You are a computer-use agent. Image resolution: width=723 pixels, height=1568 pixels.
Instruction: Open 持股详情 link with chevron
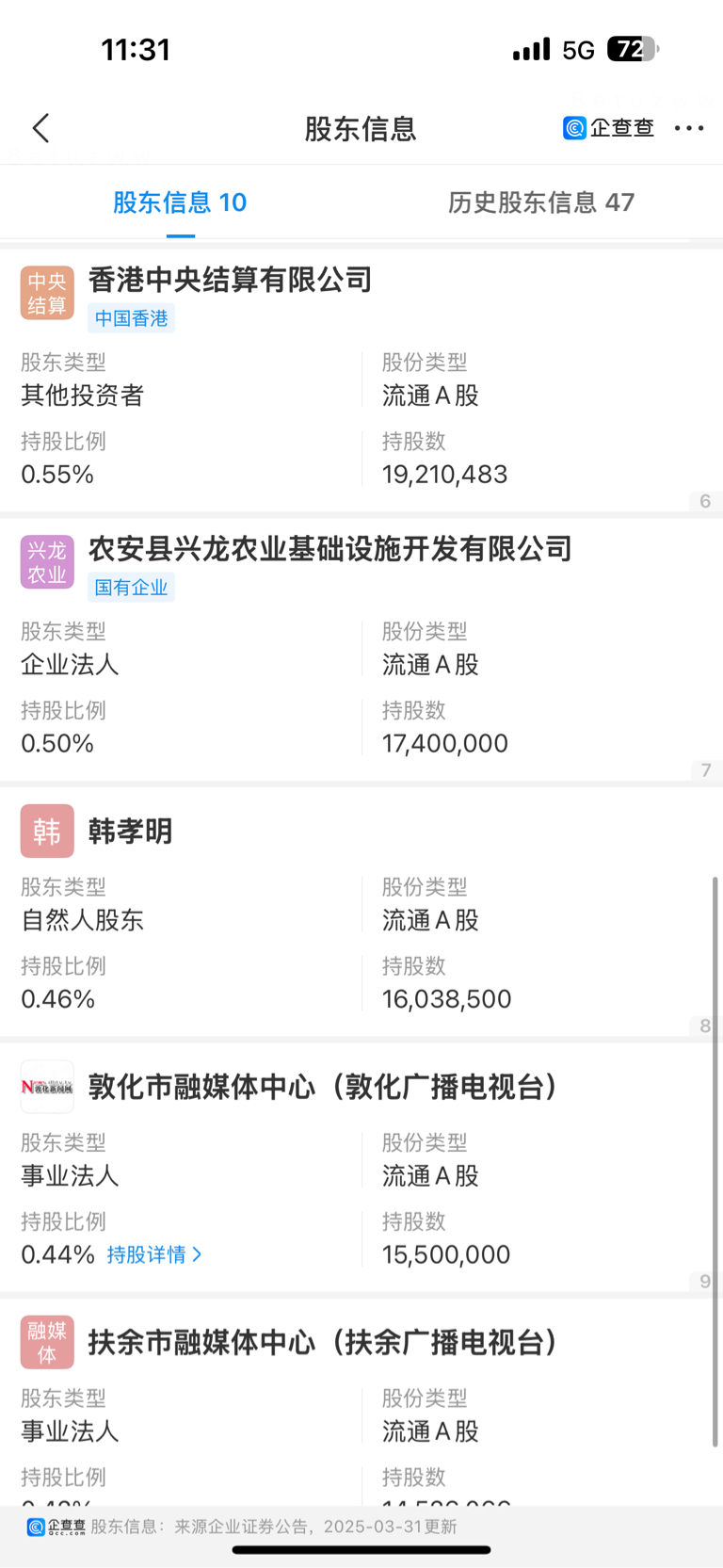tap(154, 1254)
